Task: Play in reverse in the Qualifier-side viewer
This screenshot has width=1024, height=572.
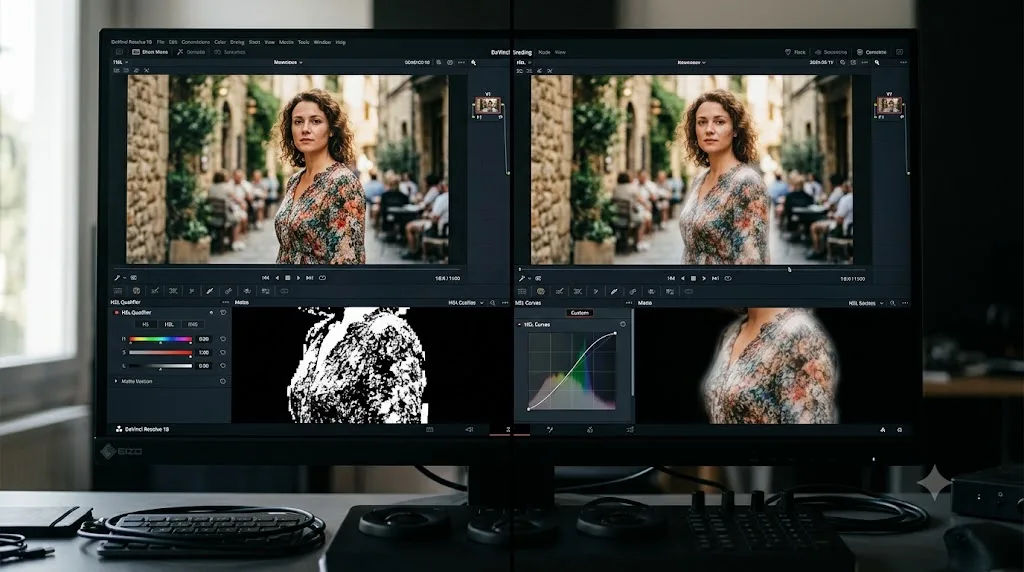Action: [x=277, y=278]
